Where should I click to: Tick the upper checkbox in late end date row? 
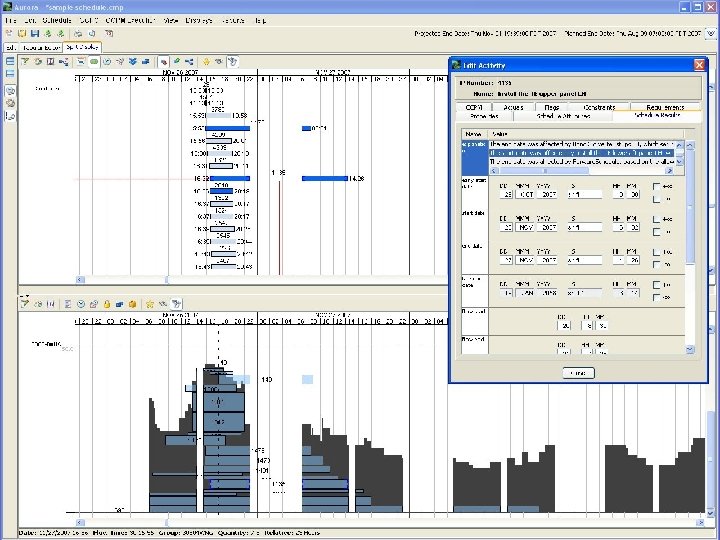pos(656,285)
